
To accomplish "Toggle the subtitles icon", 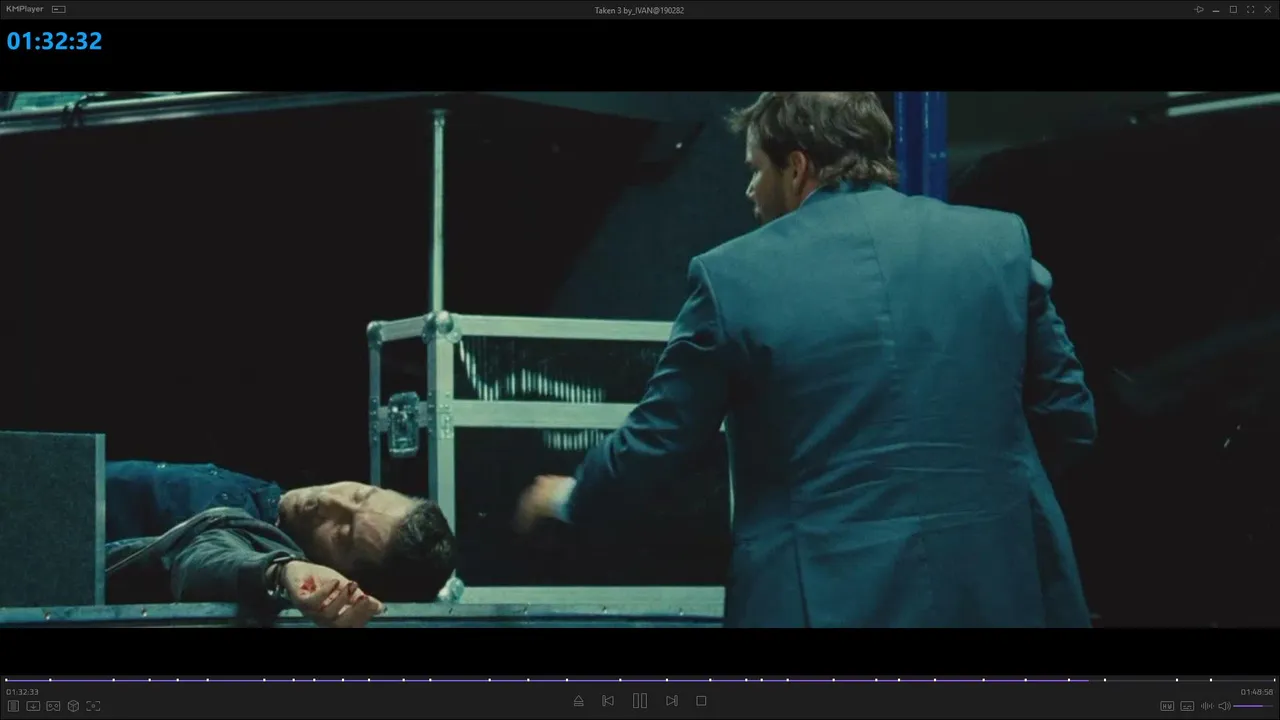I will (1187, 706).
